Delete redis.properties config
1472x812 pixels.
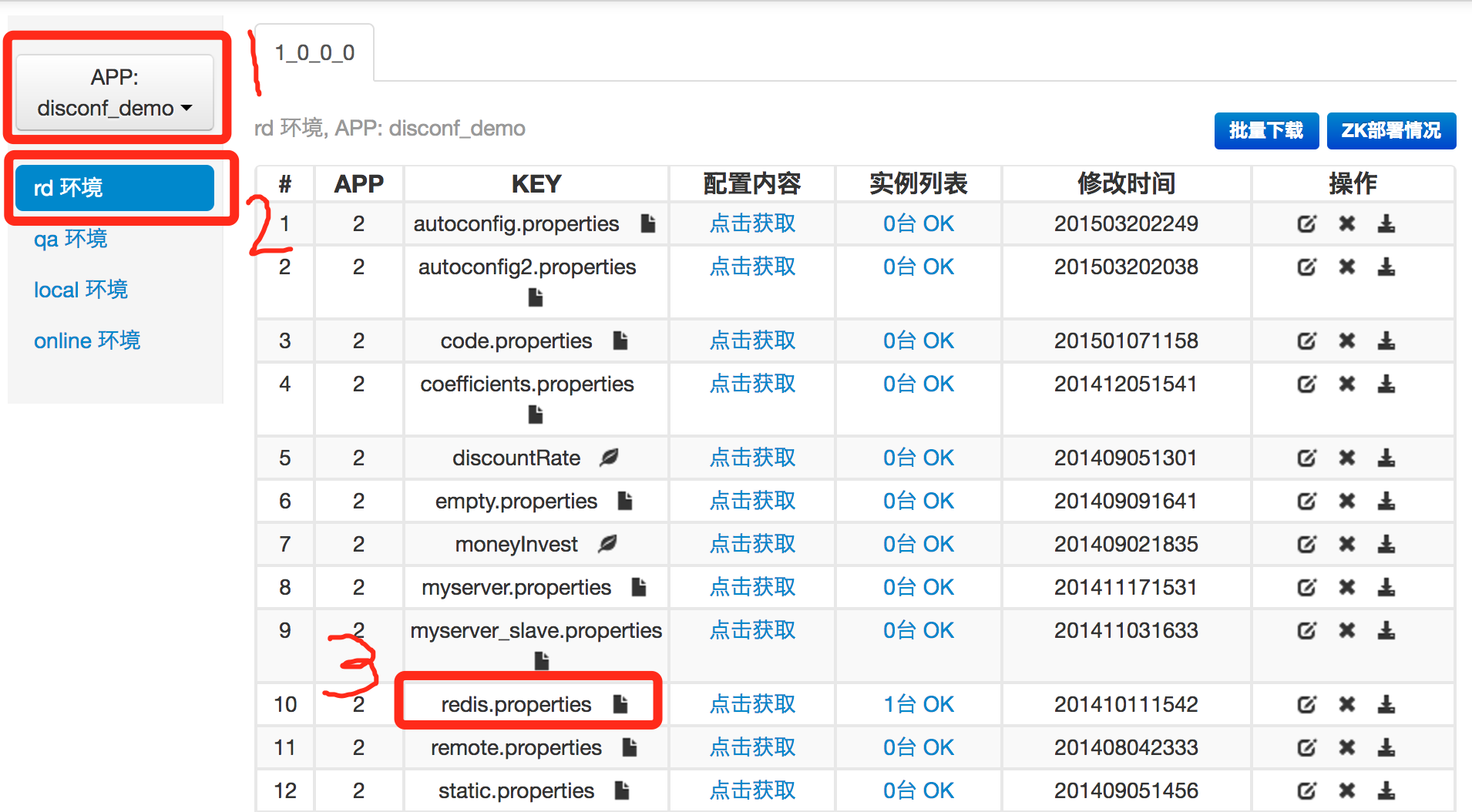(x=1346, y=705)
